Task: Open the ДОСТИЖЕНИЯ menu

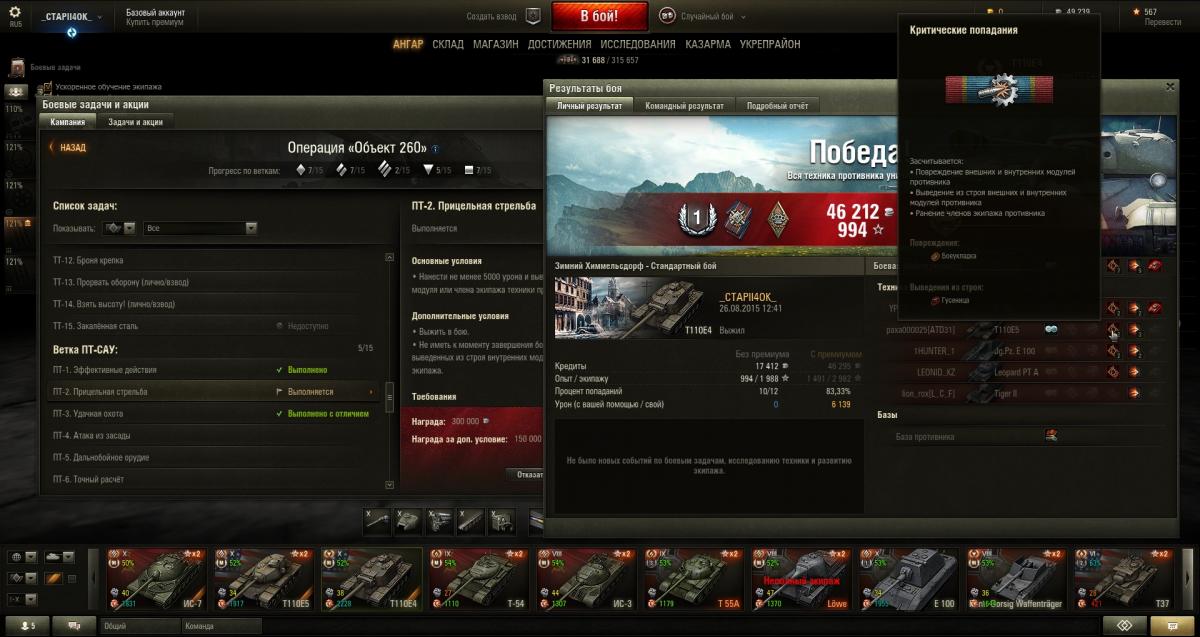Action: coord(559,44)
